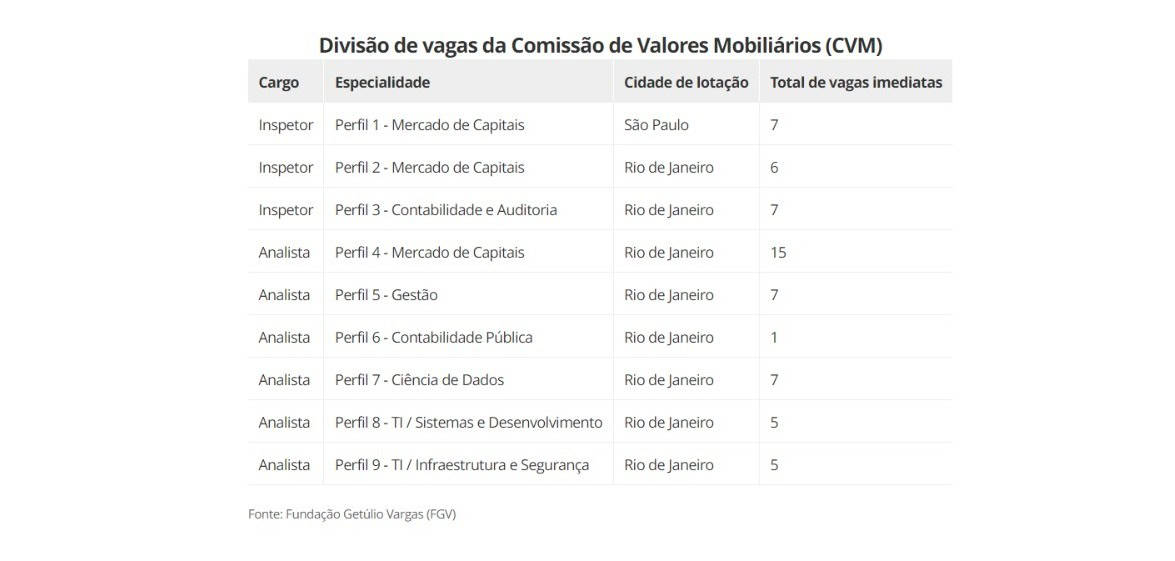This screenshot has width=1175, height=561.
Task: Click the value 6 in Perfil 2 row
Action: point(774,168)
